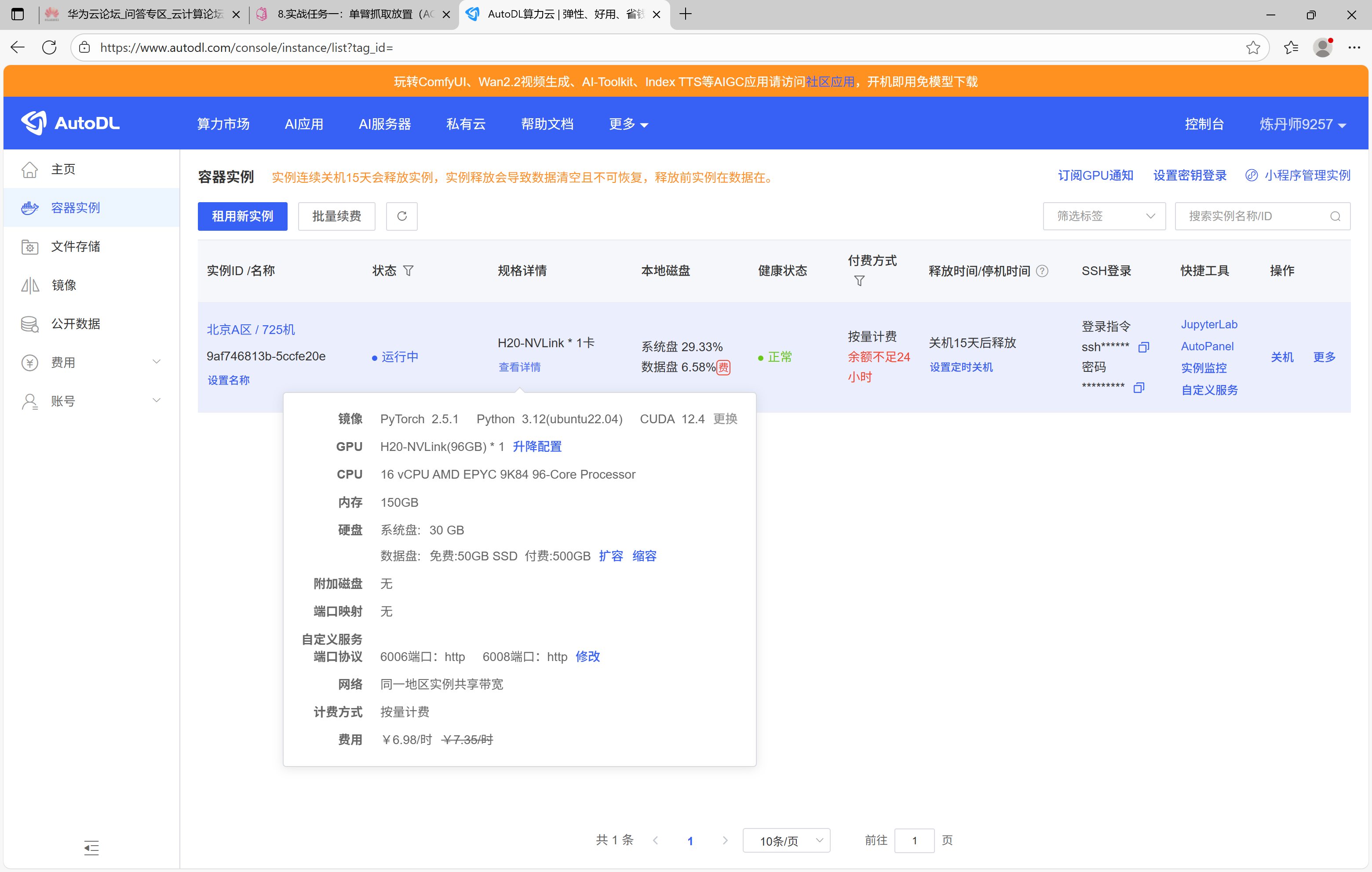Open 算力市场 in the top navigation
Viewport: 1372px width, 872px height.
coord(223,124)
